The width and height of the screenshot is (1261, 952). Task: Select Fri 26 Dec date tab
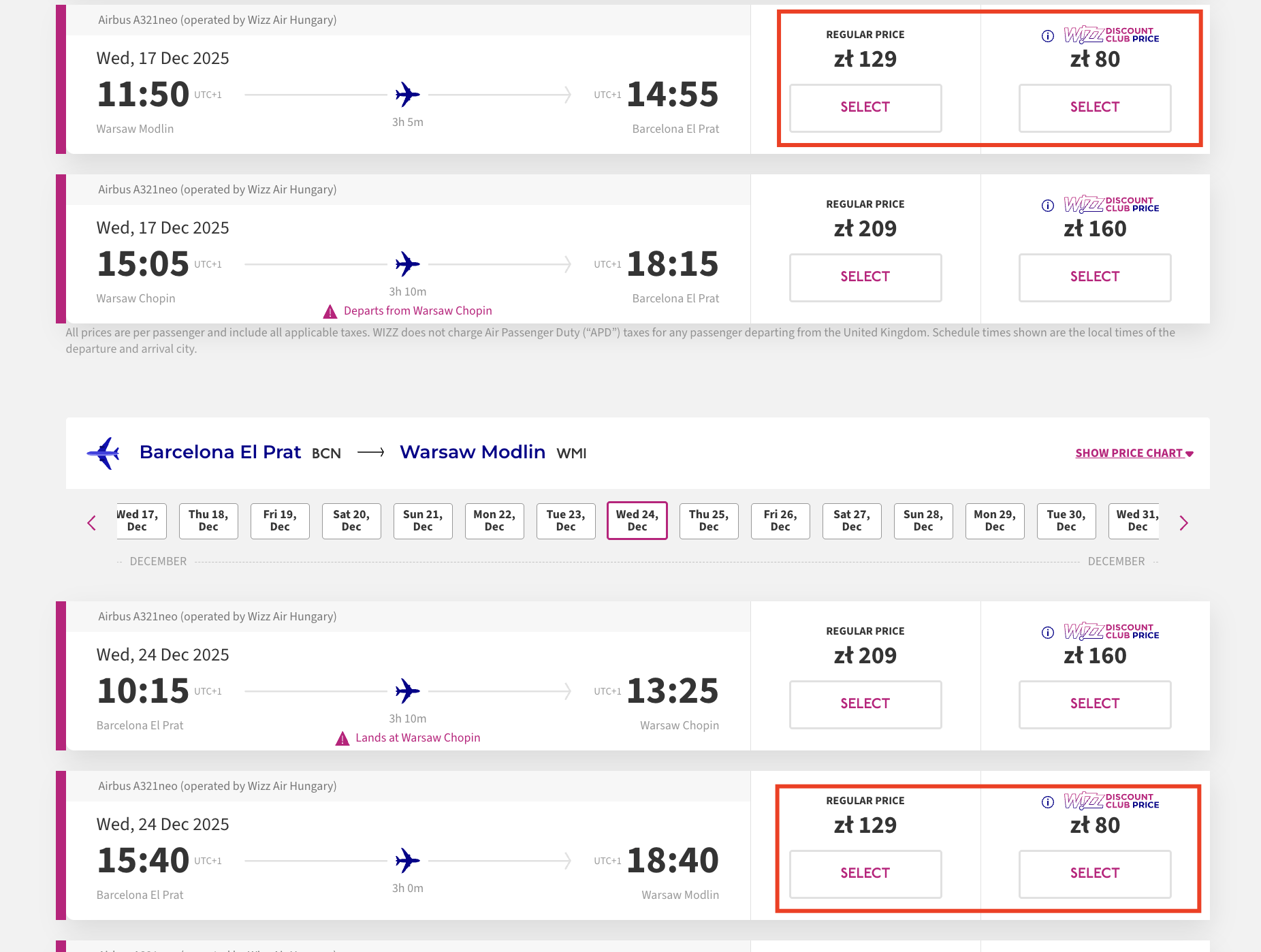(x=780, y=521)
